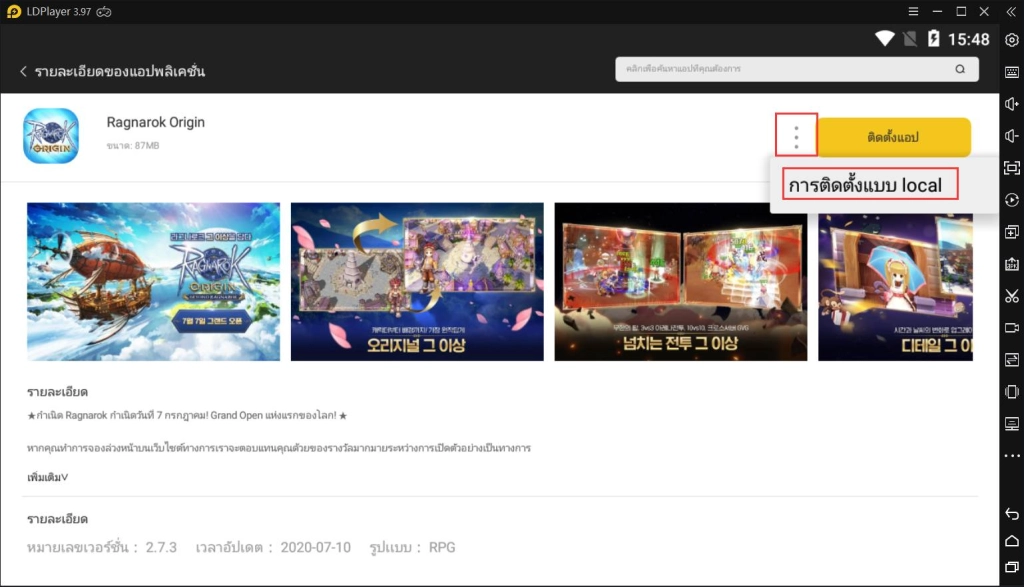Open synchronizer icon in sidebar
Screen dimensions: 1024x587
point(1012,360)
